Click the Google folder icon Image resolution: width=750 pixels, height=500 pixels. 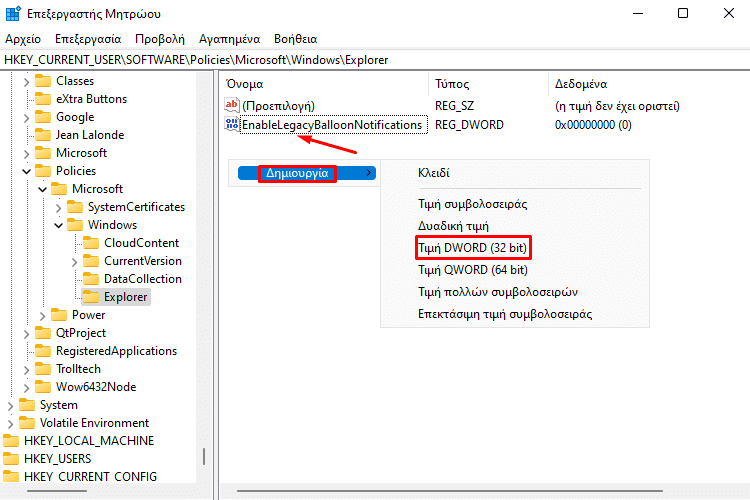[x=43, y=117]
